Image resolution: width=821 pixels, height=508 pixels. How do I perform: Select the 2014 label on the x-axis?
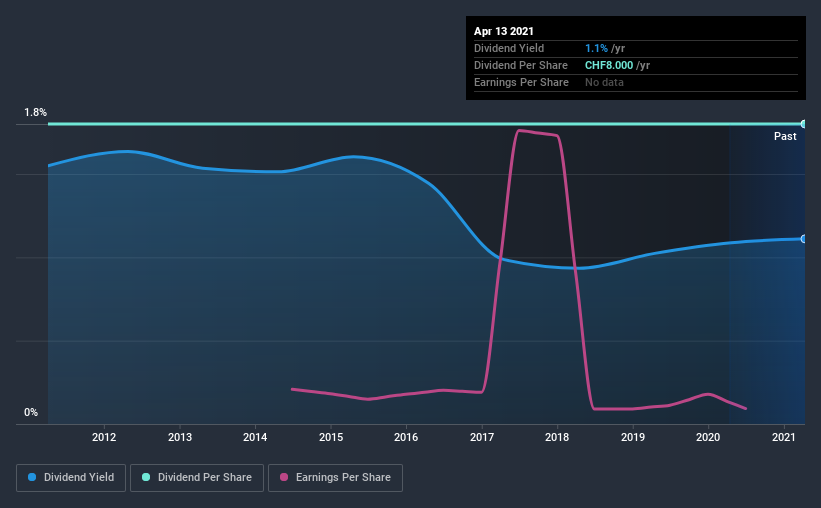click(x=255, y=437)
